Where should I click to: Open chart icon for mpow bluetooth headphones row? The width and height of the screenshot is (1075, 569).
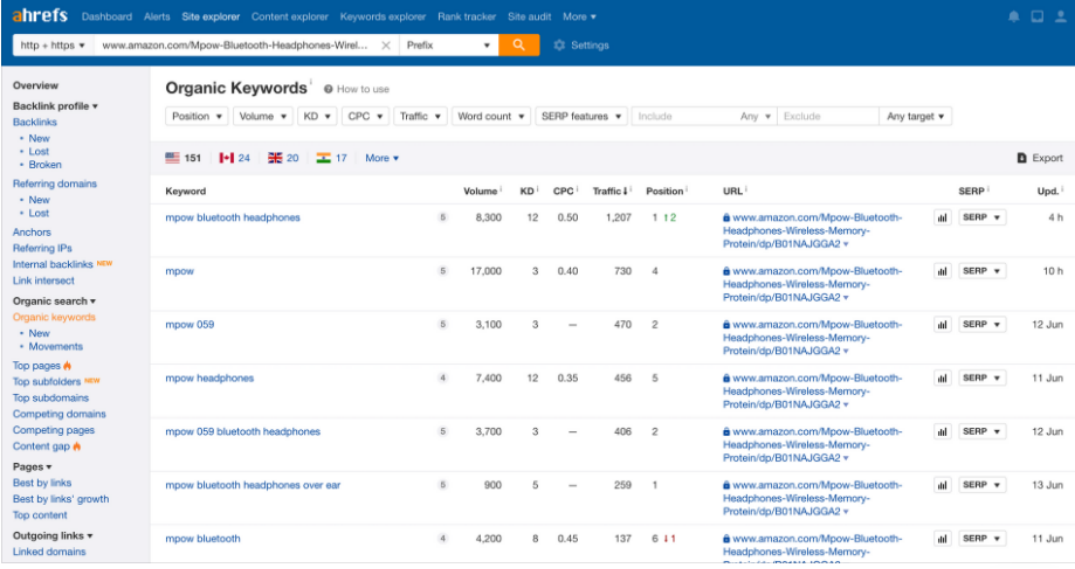coord(943,217)
